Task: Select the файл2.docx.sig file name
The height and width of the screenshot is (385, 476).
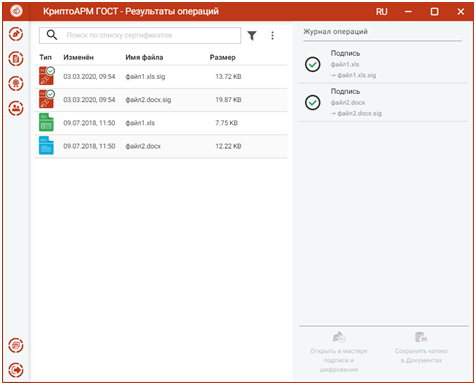Action: tap(148, 100)
